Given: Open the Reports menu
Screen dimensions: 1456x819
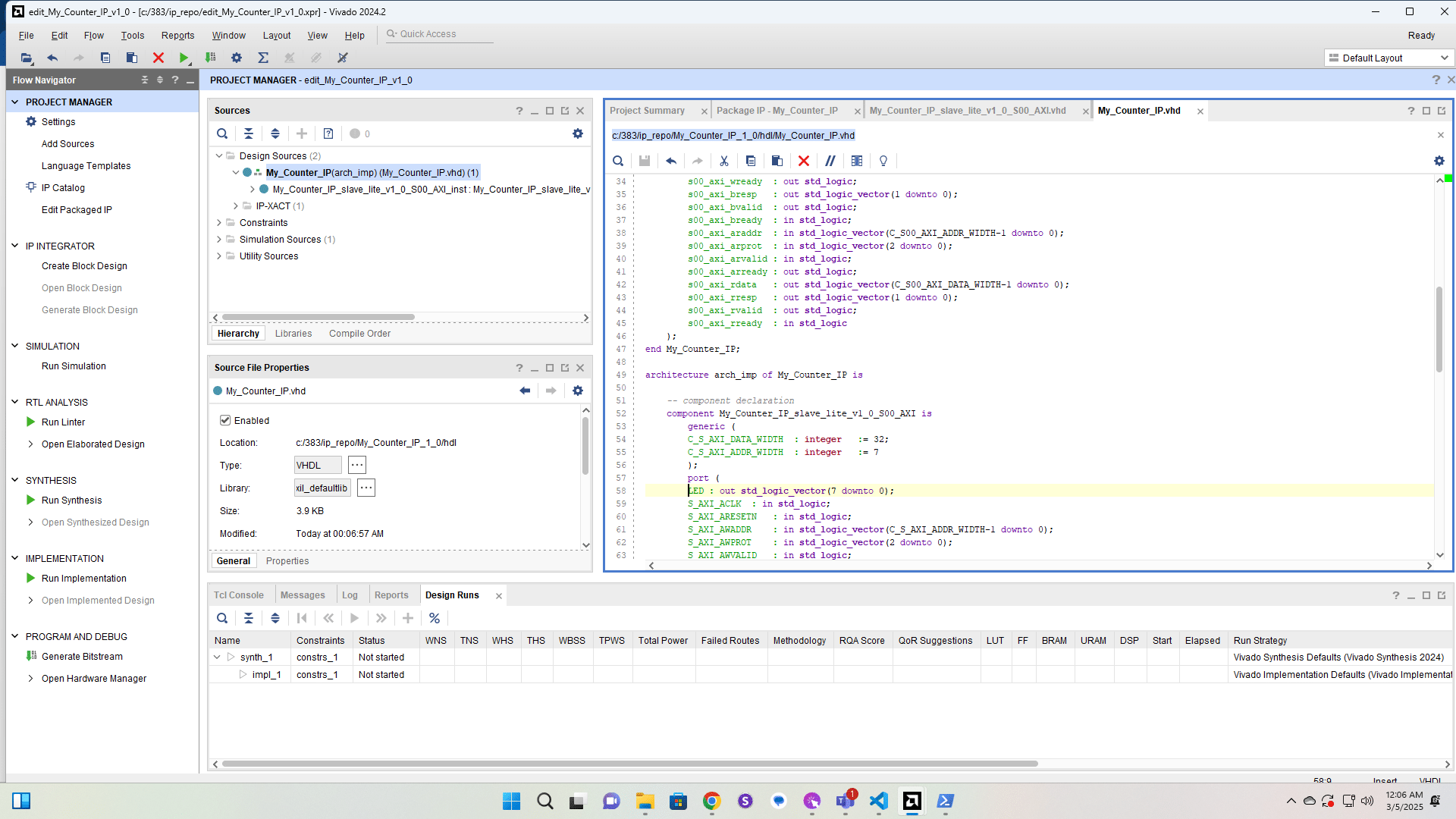Looking at the screenshot, I should [177, 36].
